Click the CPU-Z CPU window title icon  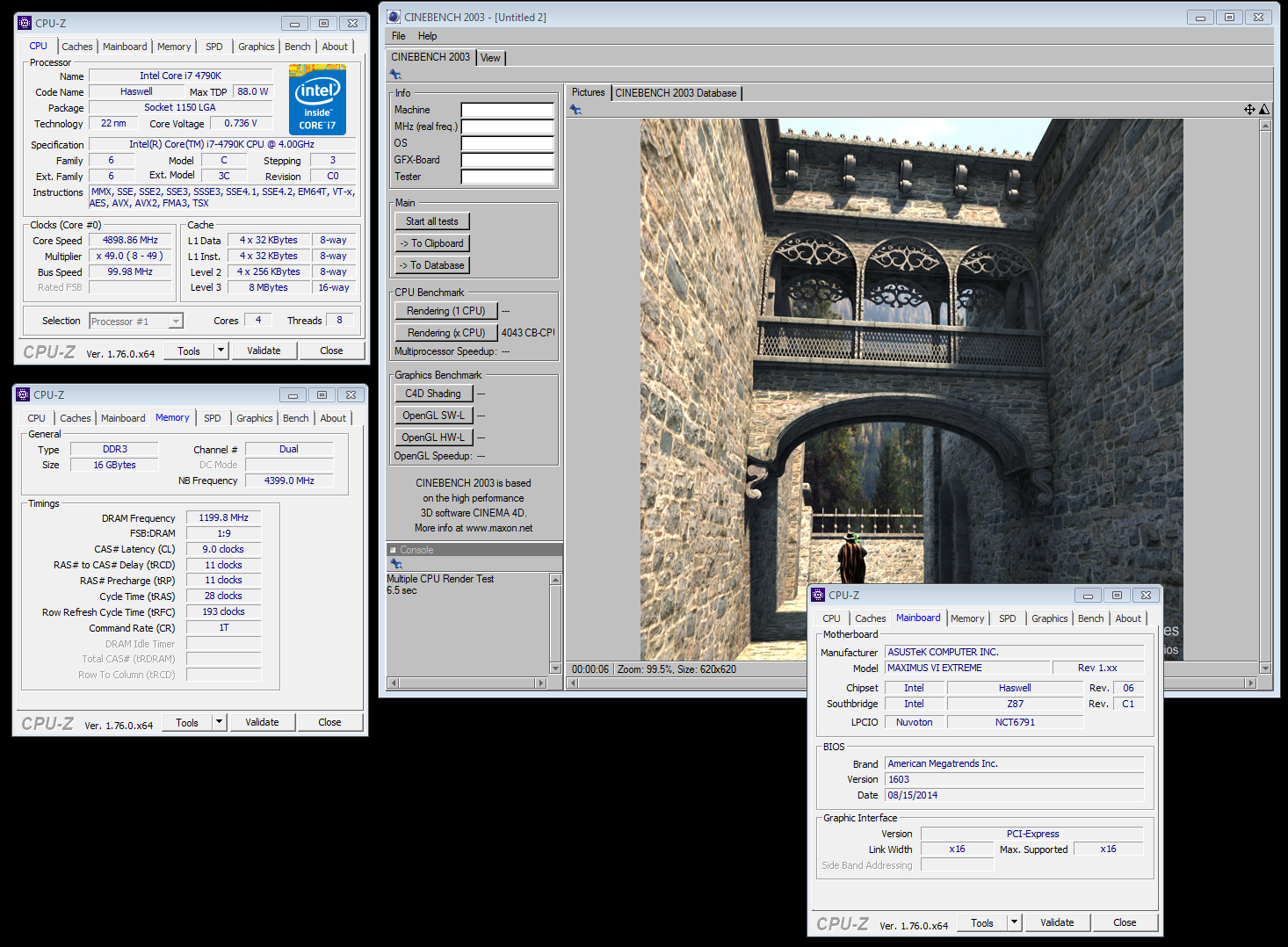click(24, 23)
